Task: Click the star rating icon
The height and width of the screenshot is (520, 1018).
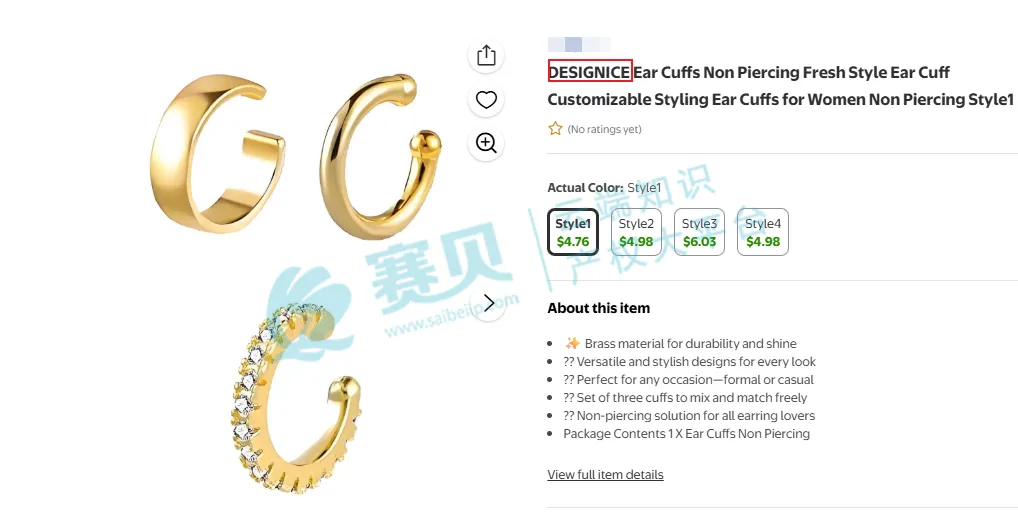Action: [x=555, y=129]
